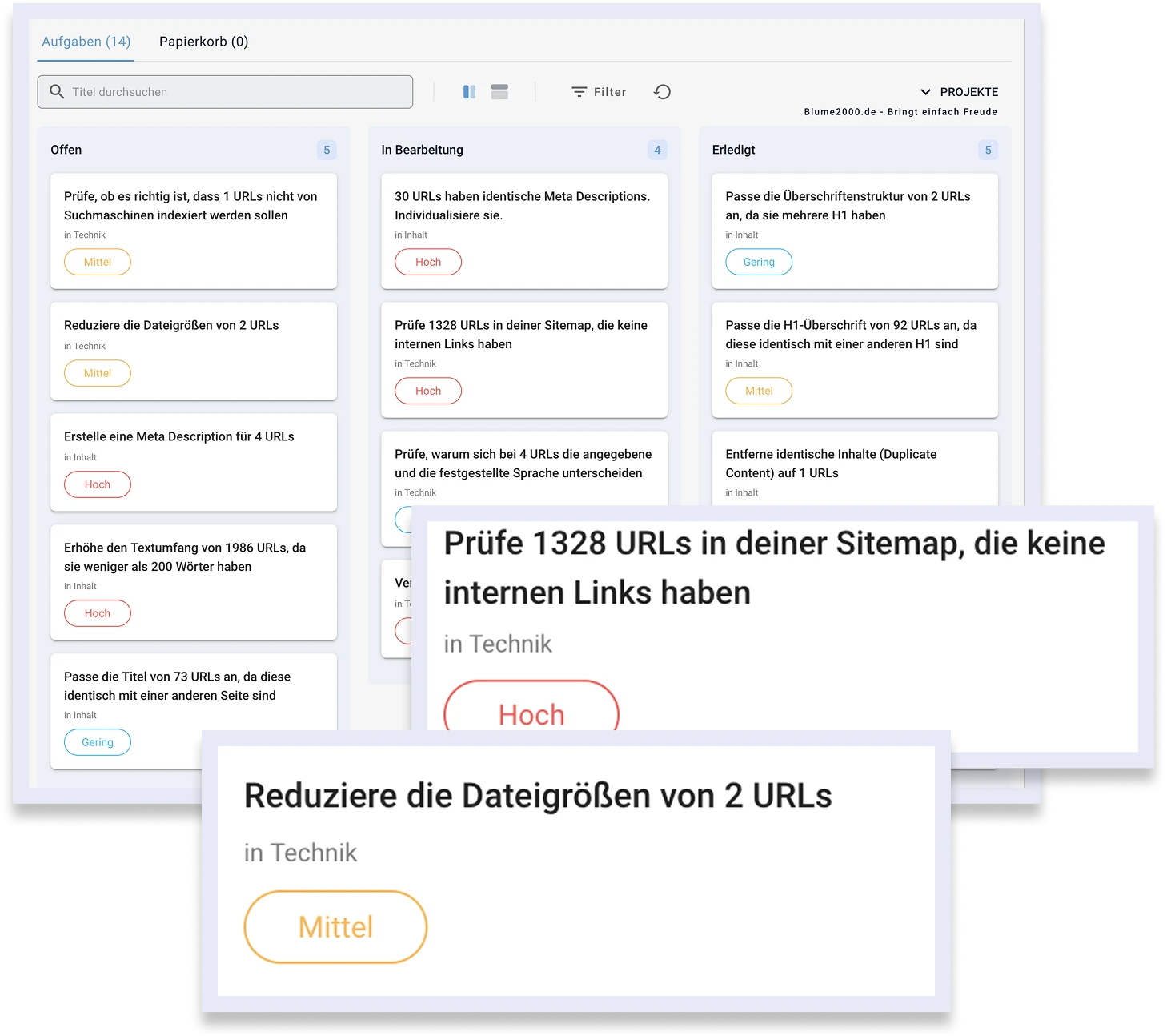The image size is (1167, 1036).
Task: Open task 'Passe die Titel von 73 URLs an'
Action: (x=177, y=685)
